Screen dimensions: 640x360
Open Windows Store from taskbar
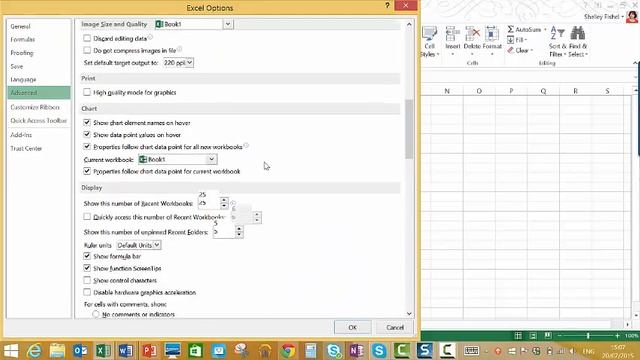click(195, 351)
